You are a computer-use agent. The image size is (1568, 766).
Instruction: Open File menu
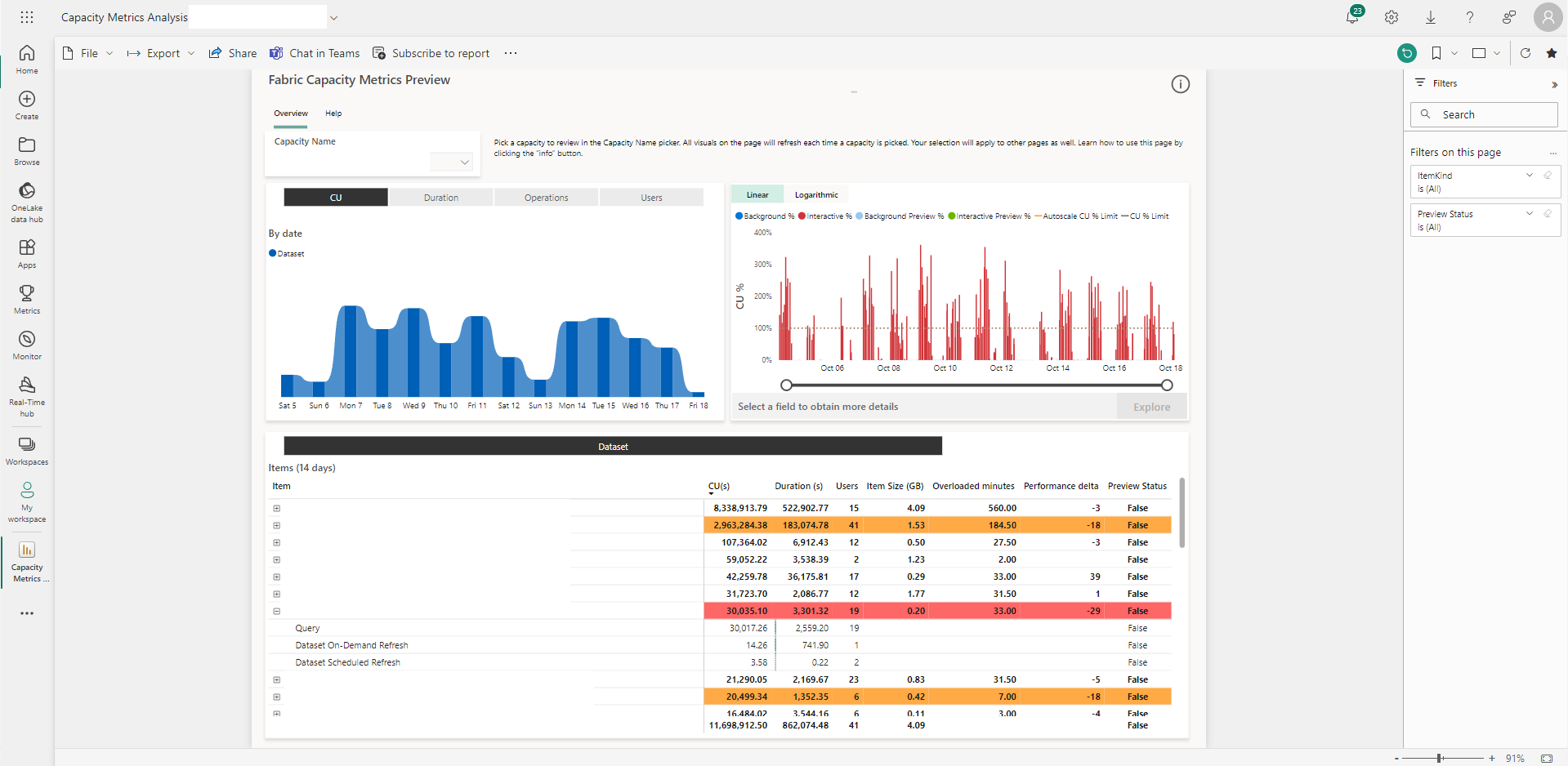[88, 53]
